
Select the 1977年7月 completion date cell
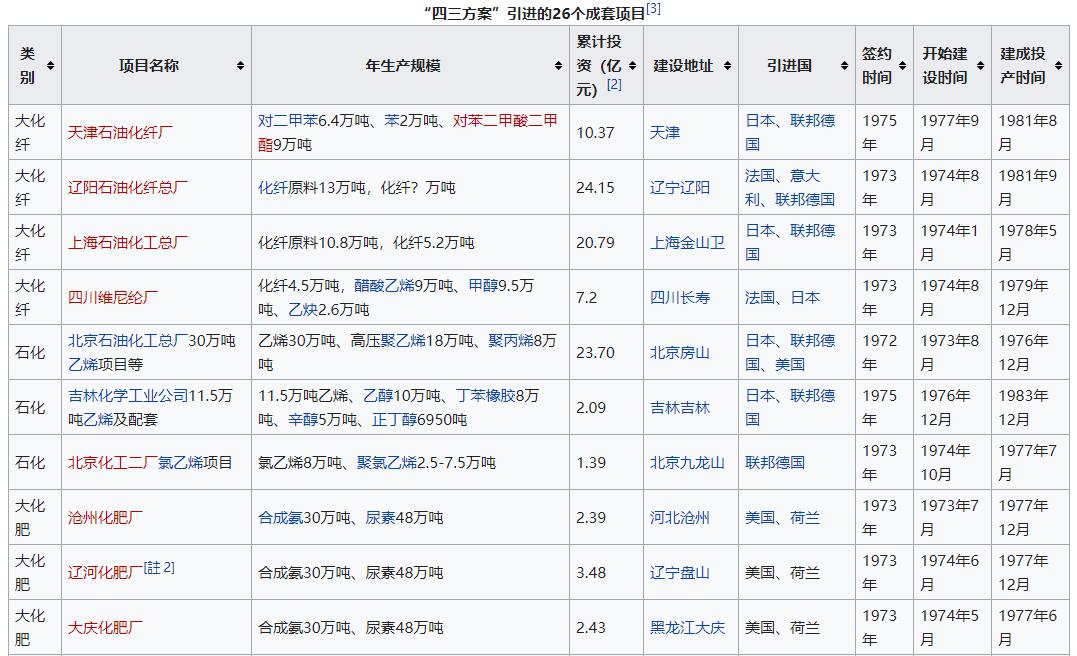pos(1030,462)
